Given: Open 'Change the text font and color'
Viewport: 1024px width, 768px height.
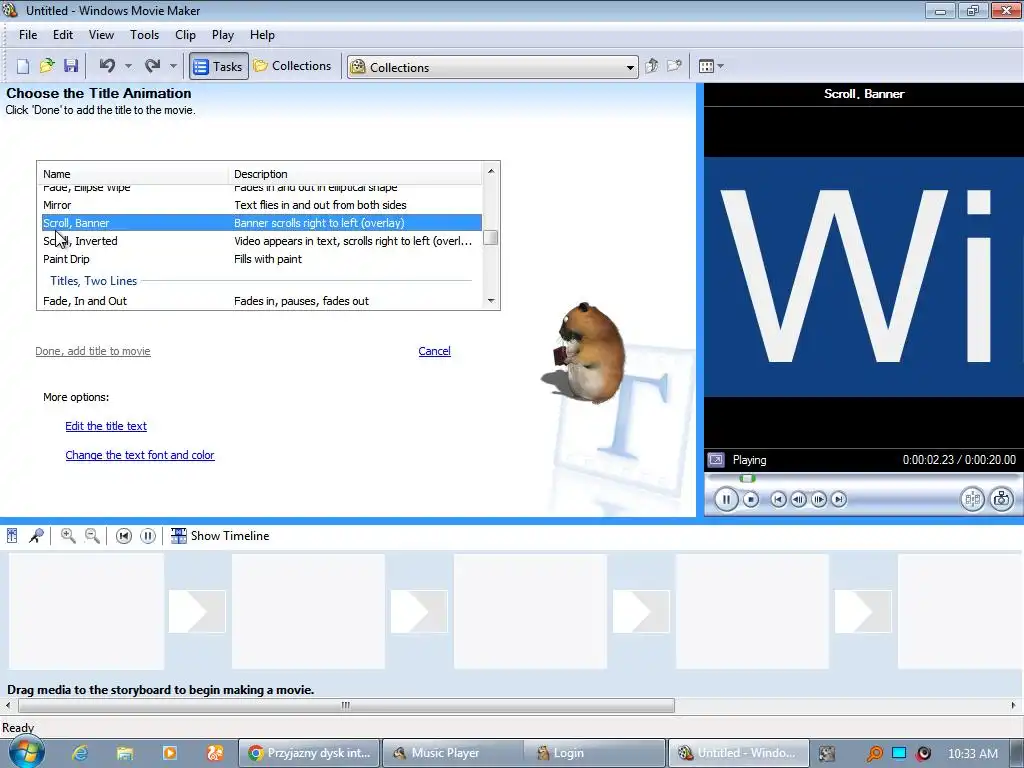Looking at the screenshot, I should pyautogui.click(x=140, y=455).
